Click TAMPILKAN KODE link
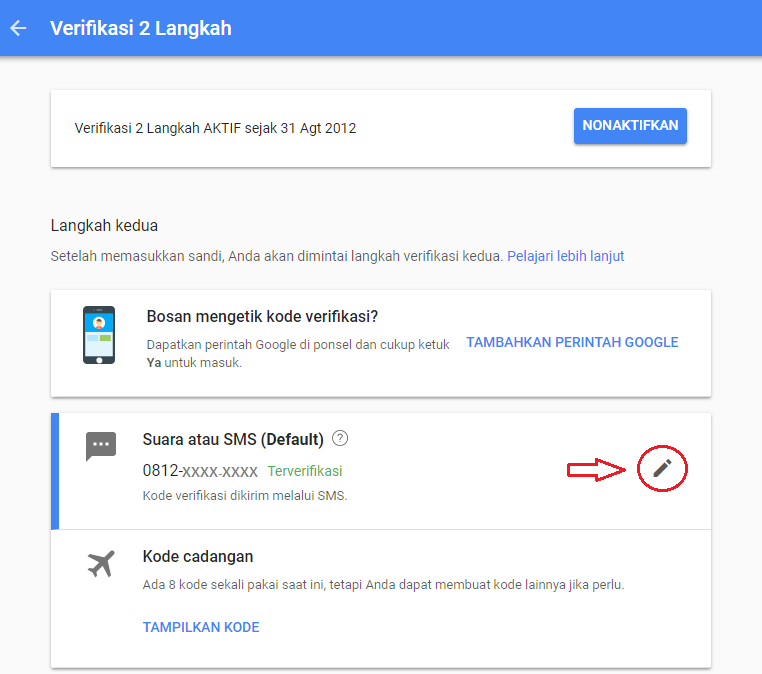The height and width of the screenshot is (674, 762). tap(201, 627)
